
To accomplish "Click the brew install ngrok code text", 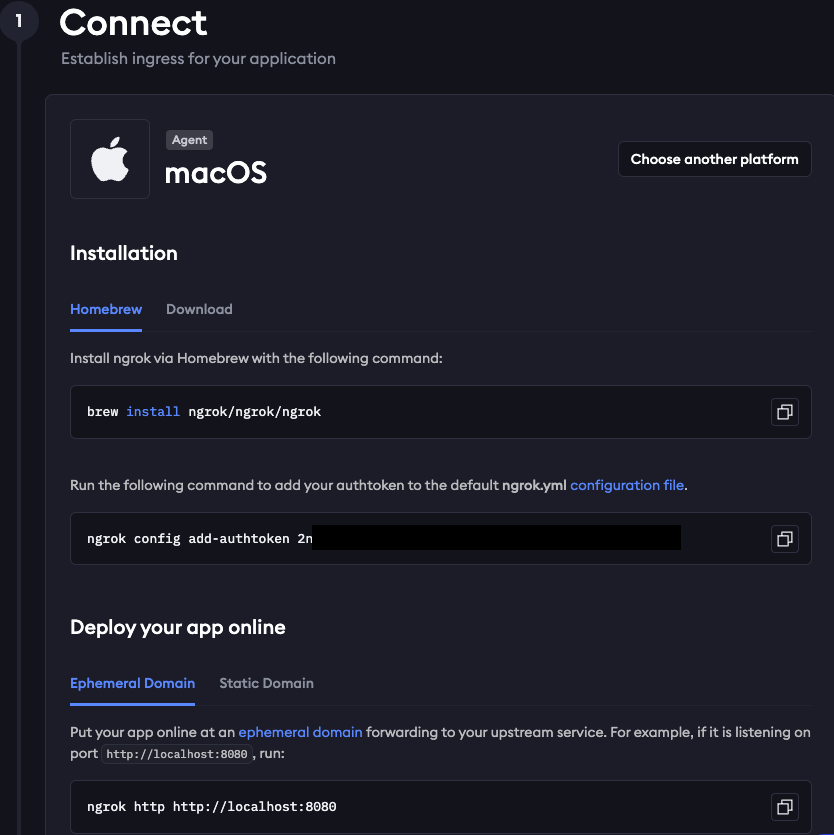I will pos(204,412).
